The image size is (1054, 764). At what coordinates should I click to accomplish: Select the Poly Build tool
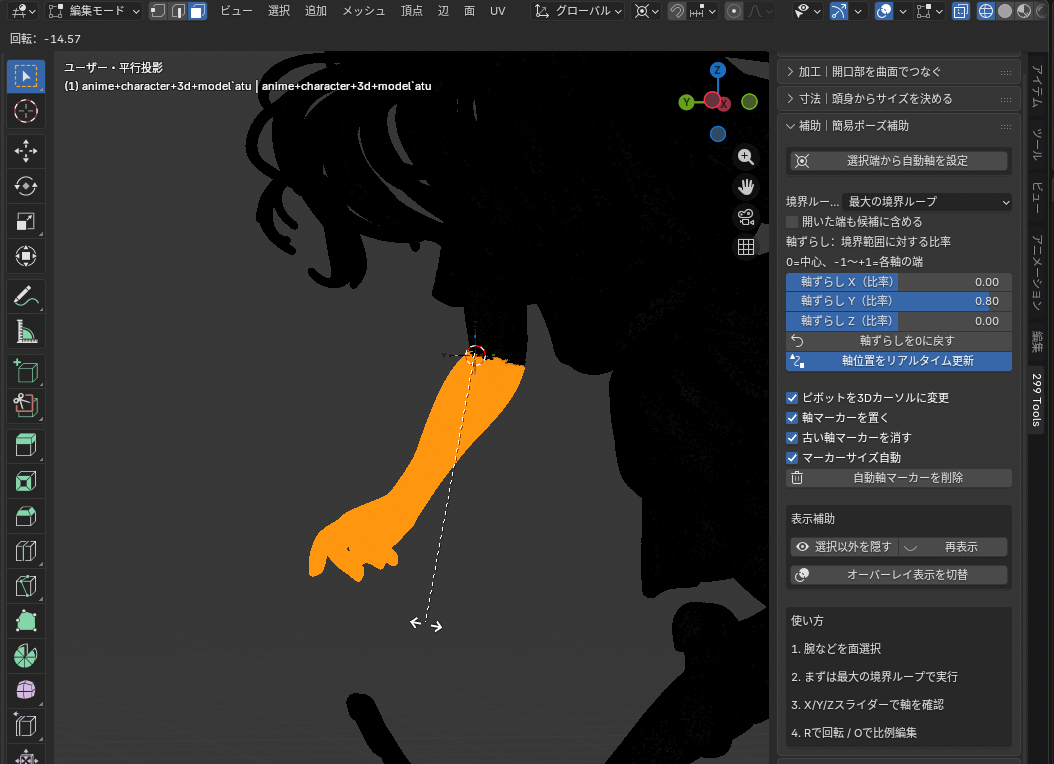pyautogui.click(x=26, y=621)
